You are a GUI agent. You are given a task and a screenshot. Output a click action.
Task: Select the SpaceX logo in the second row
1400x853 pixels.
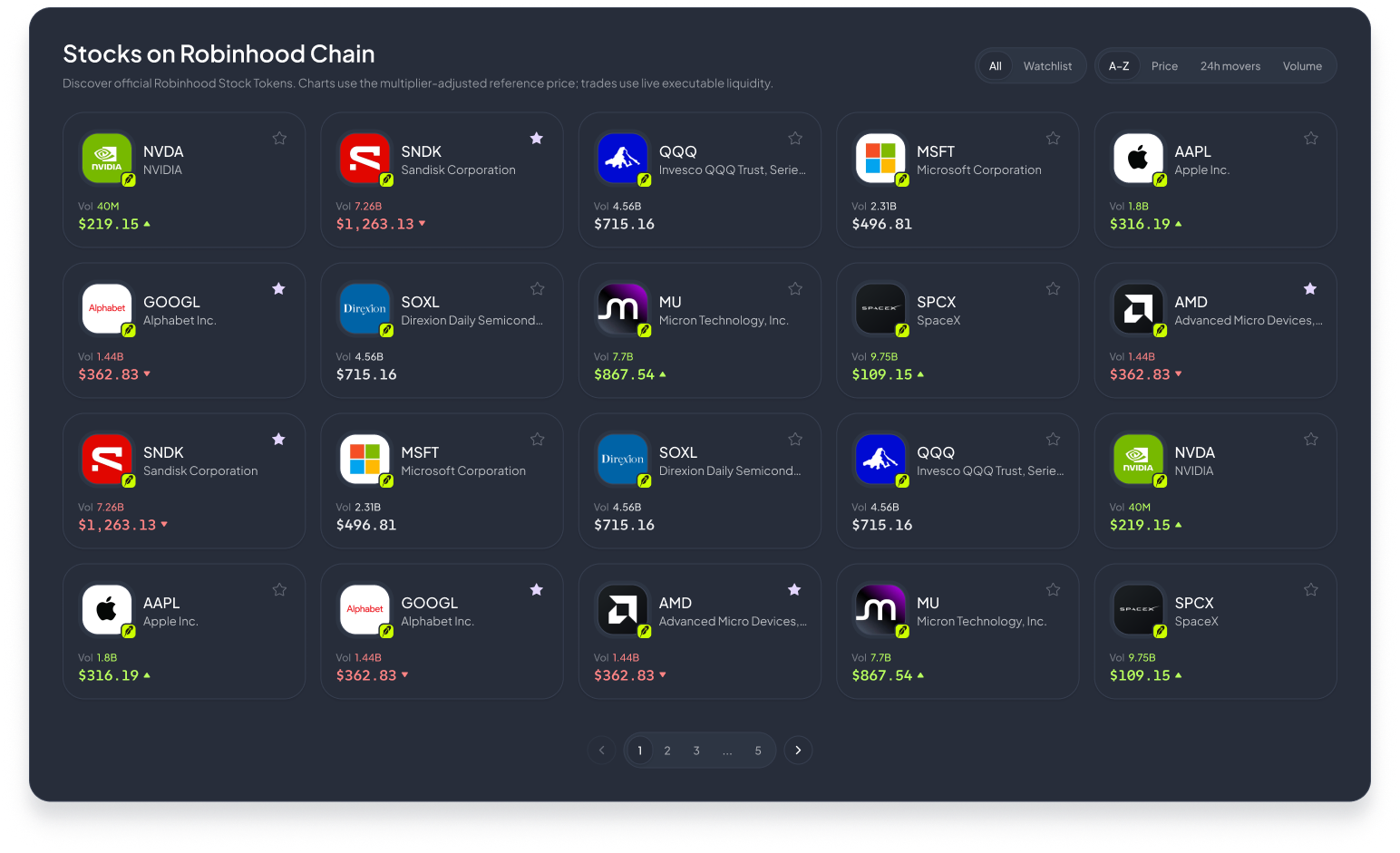pyautogui.click(x=880, y=309)
